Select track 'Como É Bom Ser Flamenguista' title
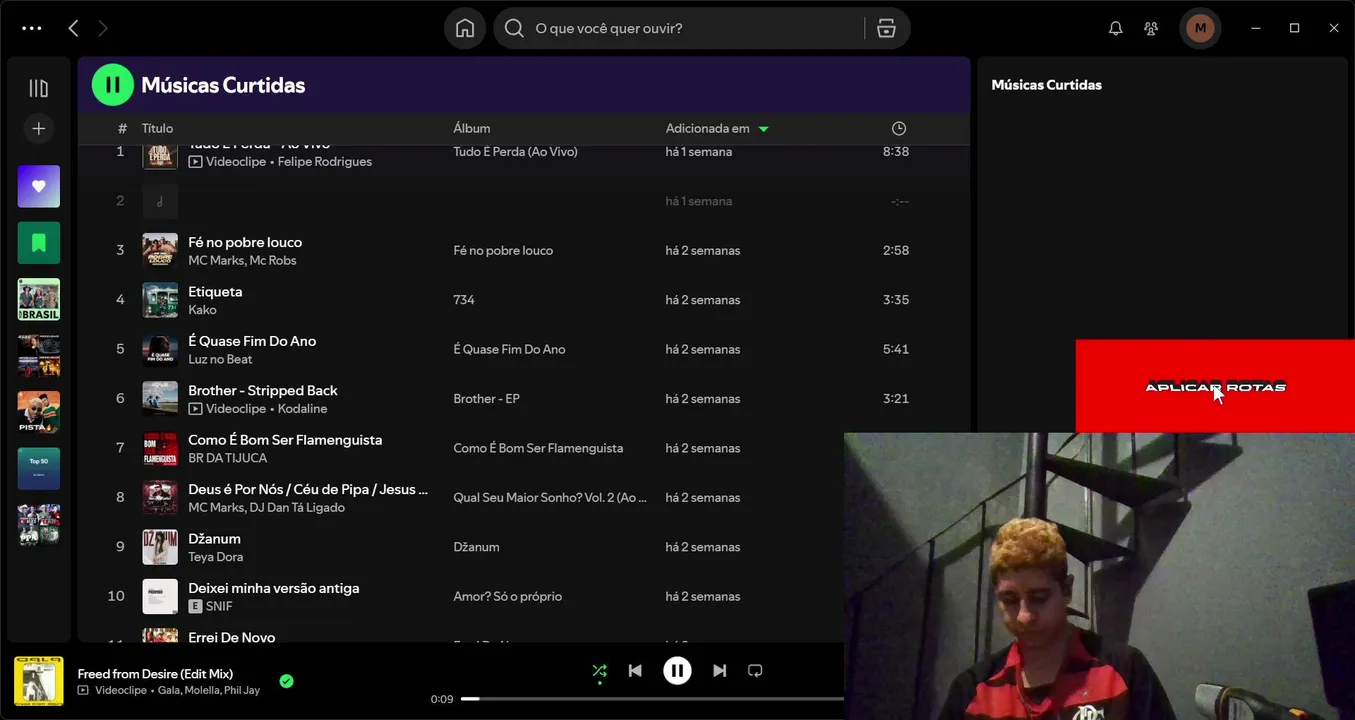The image size is (1355, 720). click(x=285, y=439)
